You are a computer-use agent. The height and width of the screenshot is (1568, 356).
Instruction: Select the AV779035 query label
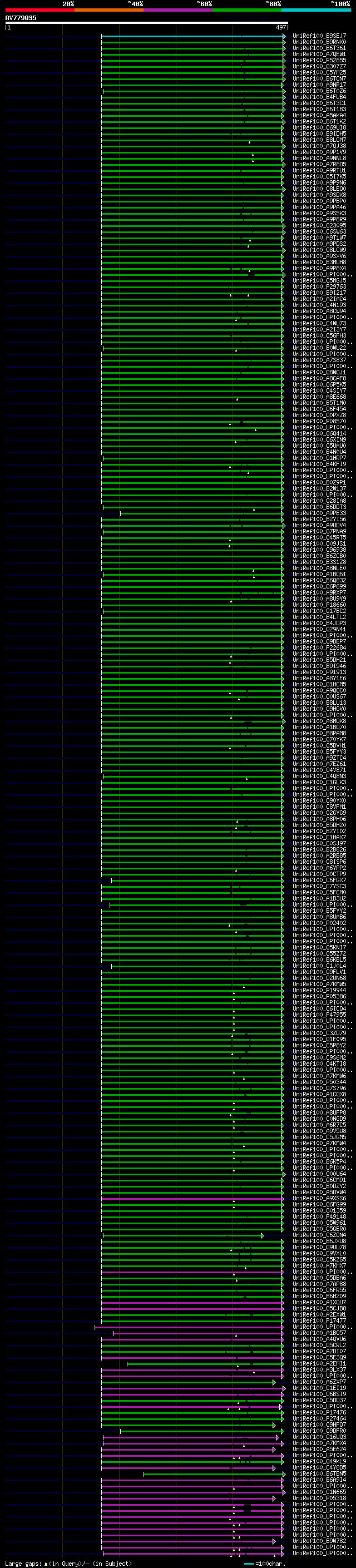(x=21, y=18)
